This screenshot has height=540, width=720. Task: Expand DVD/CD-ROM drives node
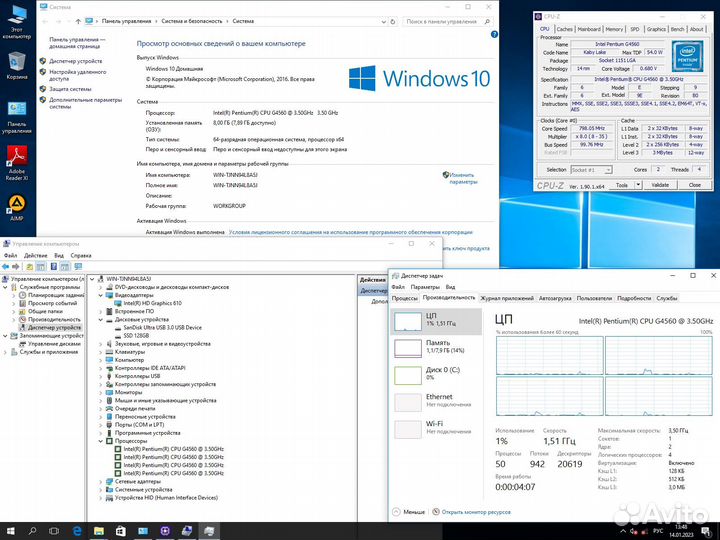(101, 287)
